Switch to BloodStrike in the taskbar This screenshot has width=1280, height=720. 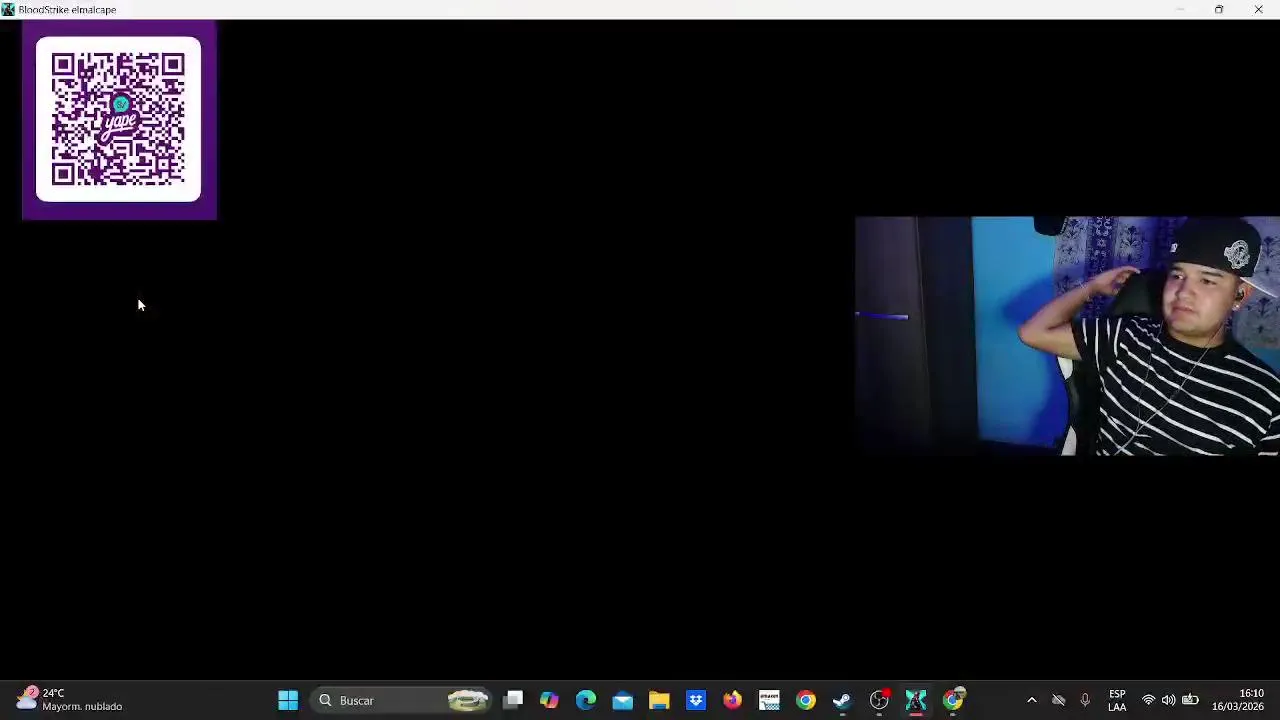tap(916, 700)
